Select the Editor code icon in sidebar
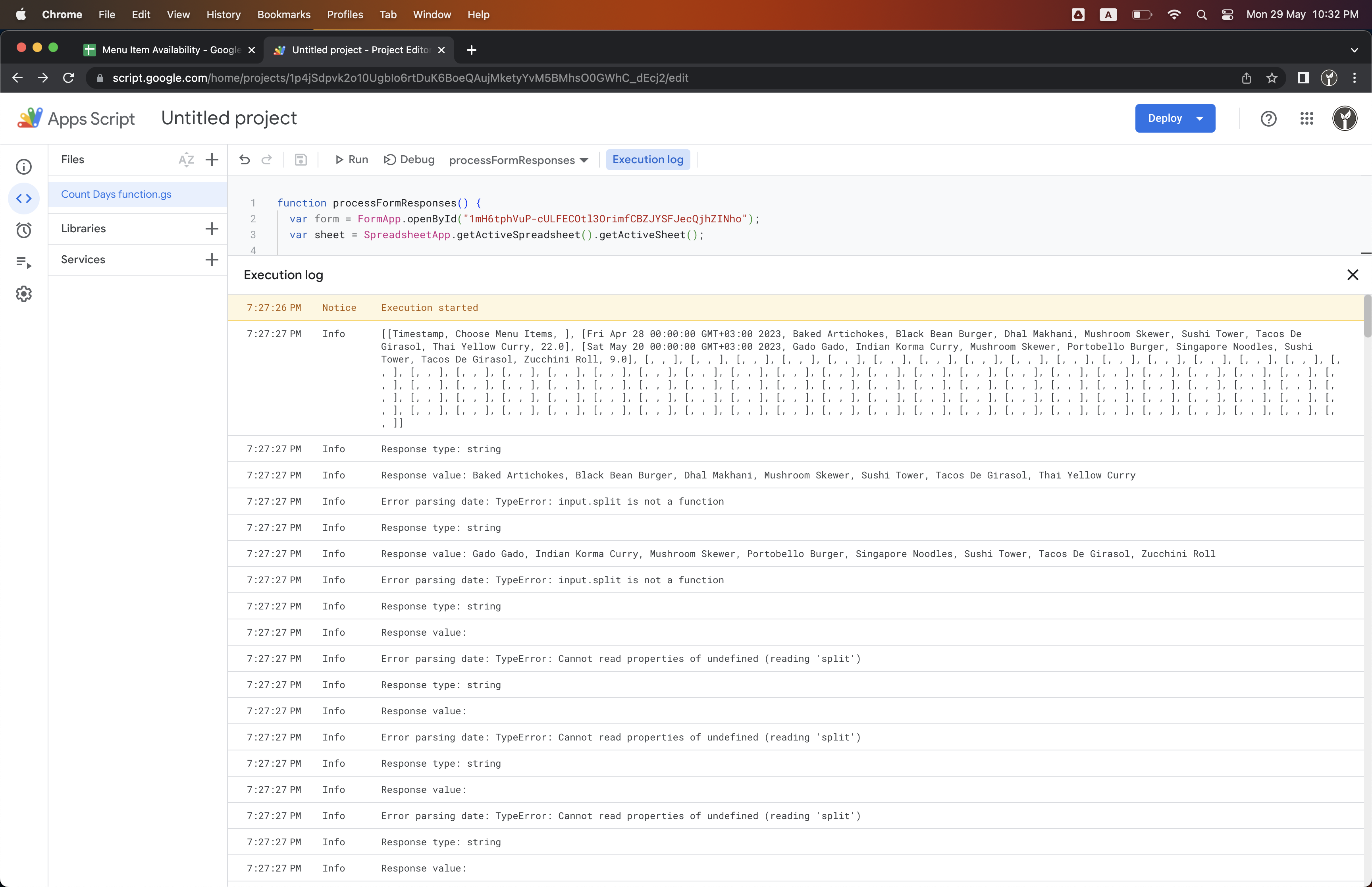Viewport: 1372px width, 887px height. coord(23,199)
